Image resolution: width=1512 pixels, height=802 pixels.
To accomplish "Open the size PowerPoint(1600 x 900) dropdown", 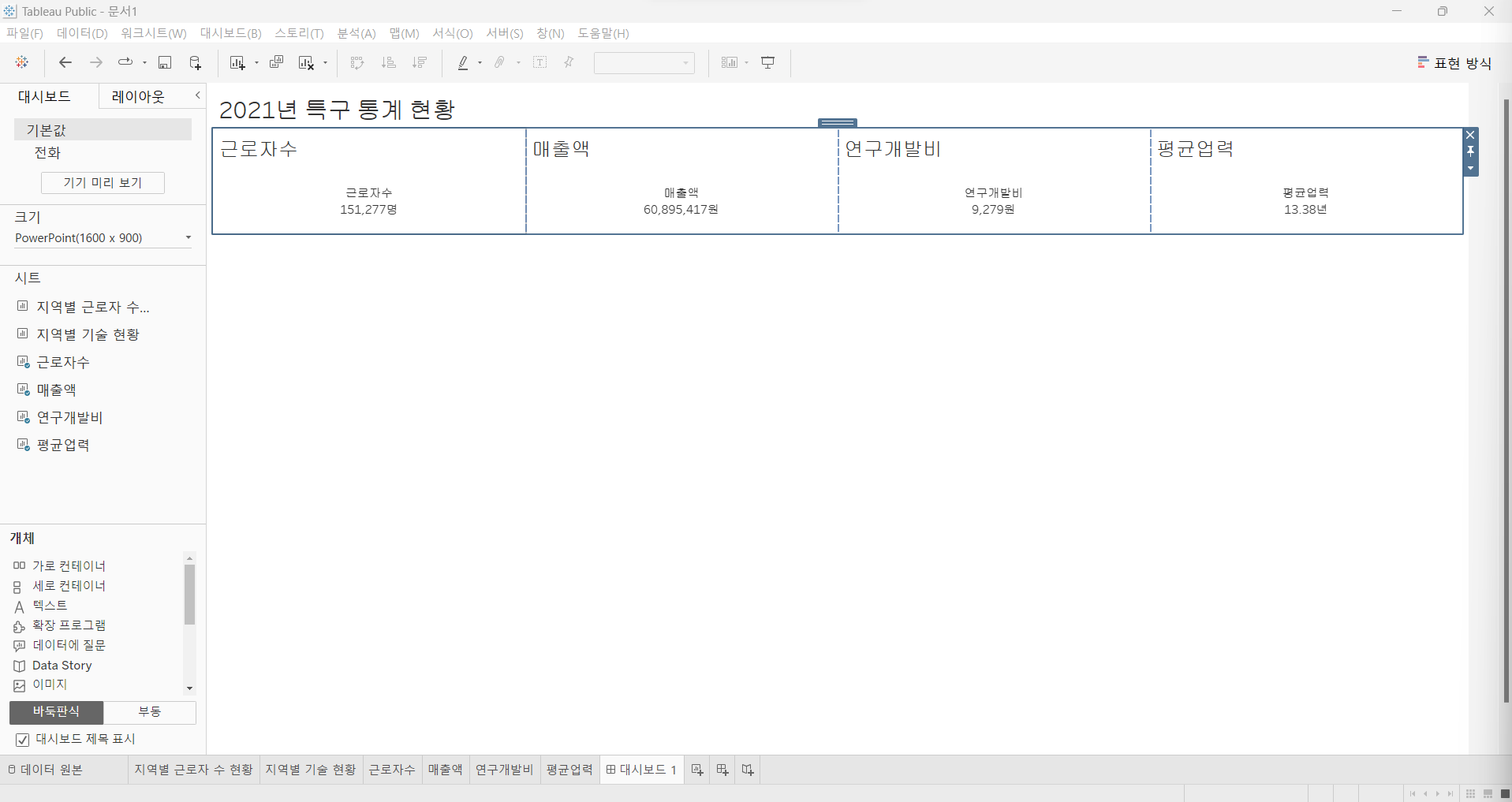I will pyautogui.click(x=103, y=237).
